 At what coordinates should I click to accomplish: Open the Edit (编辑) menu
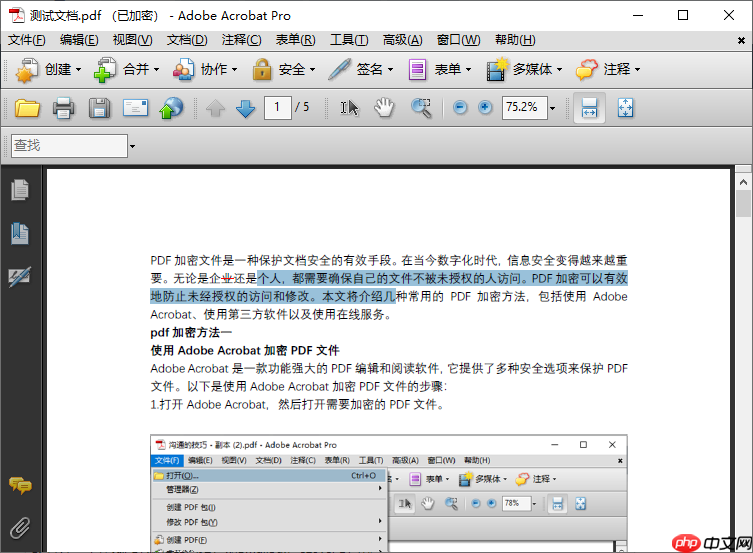[79, 40]
